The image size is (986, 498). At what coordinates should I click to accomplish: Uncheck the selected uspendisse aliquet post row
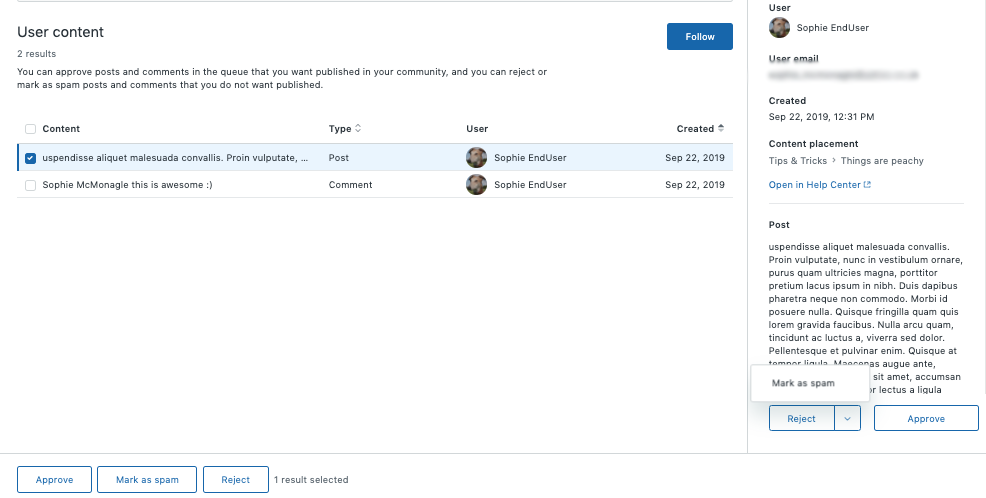[30, 158]
